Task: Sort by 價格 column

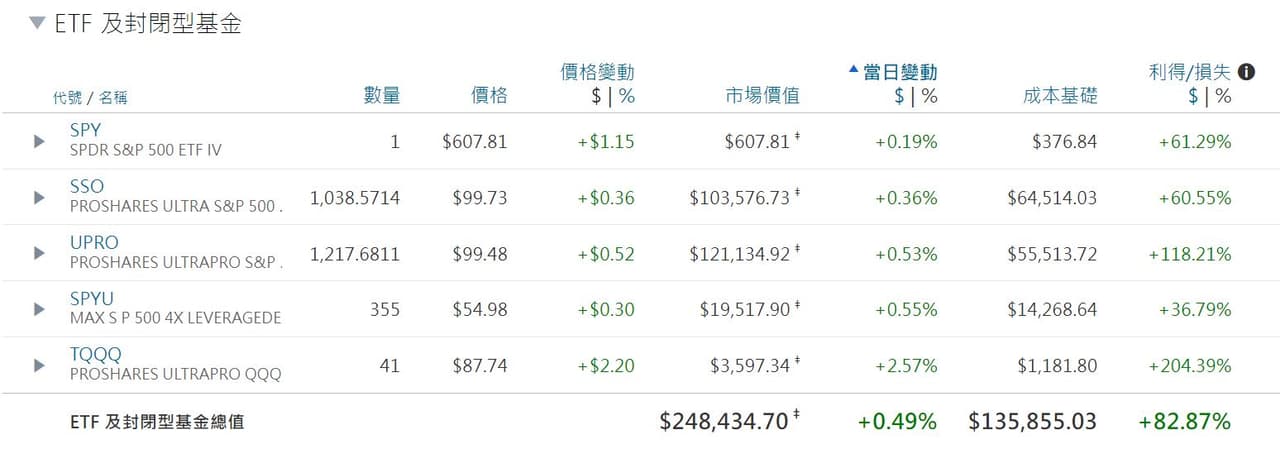Action: click(489, 96)
